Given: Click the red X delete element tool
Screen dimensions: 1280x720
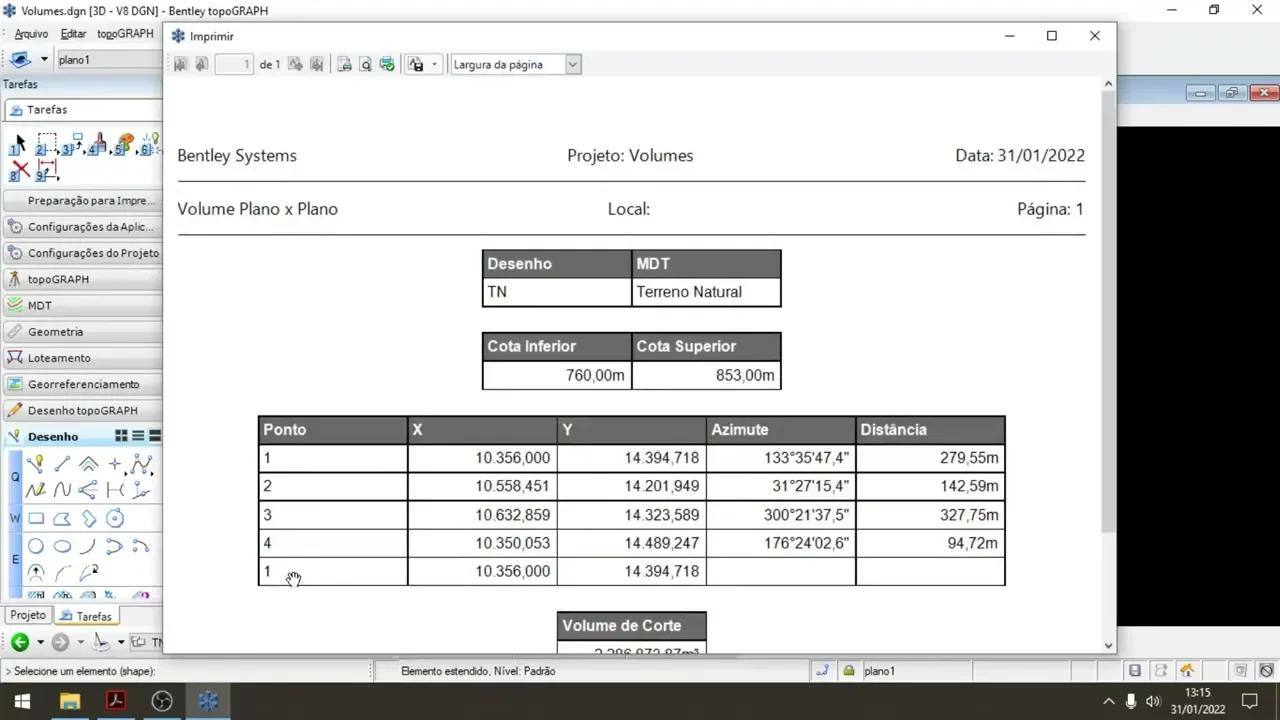Looking at the screenshot, I should click(x=20, y=171).
